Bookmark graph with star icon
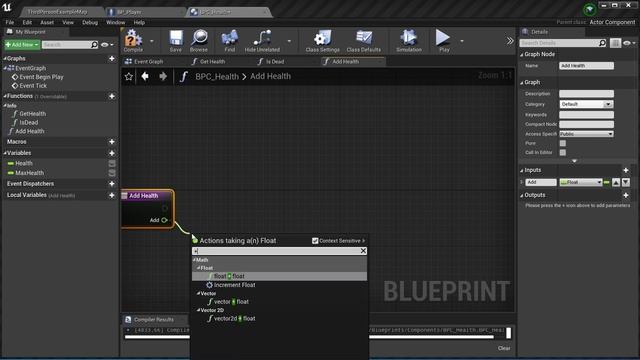 (129, 76)
